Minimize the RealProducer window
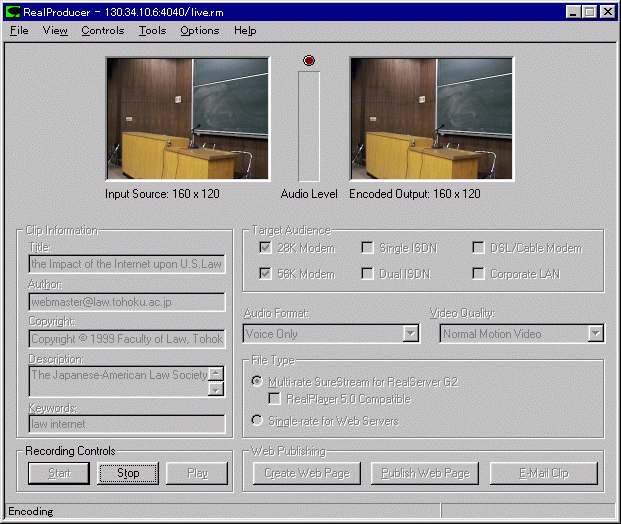 coord(573,12)
